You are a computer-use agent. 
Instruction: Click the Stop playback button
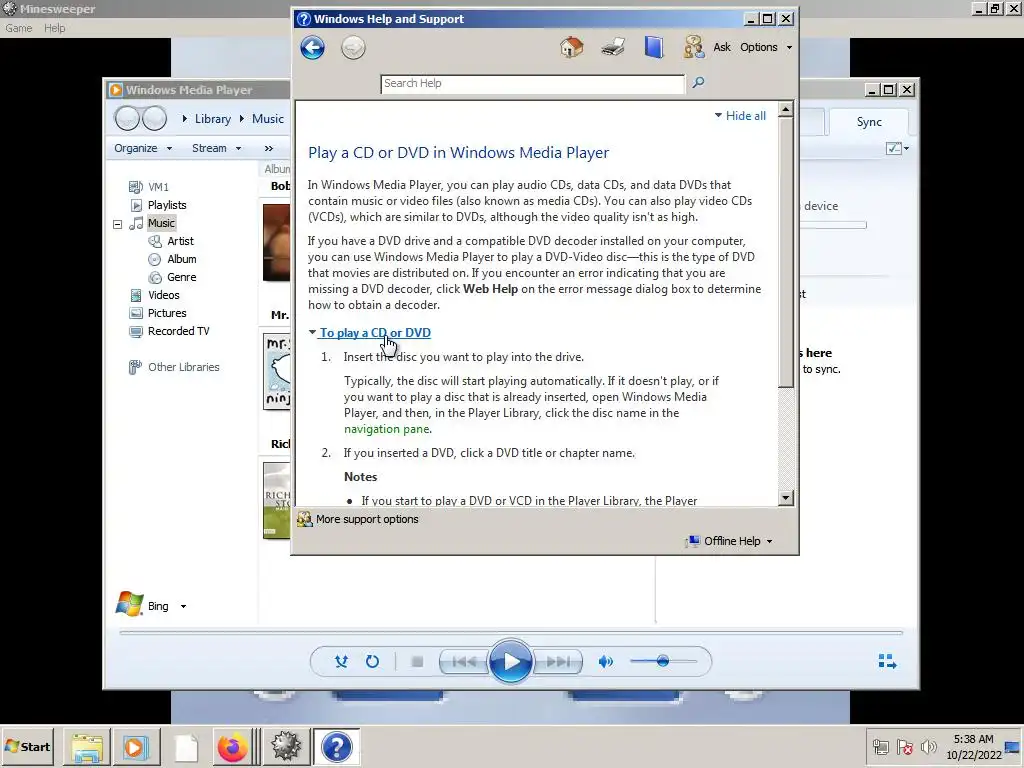coord(417,662)
